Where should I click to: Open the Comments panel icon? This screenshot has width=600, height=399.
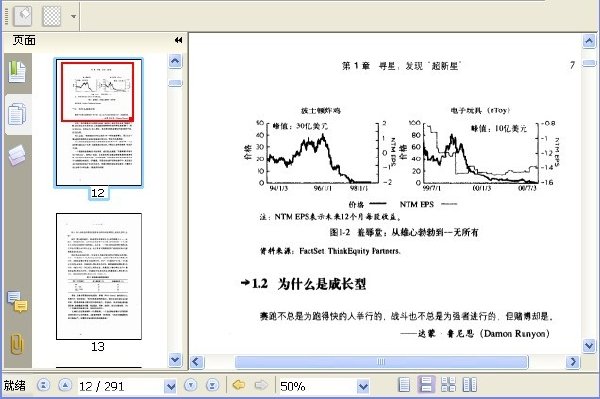(17, 302)
